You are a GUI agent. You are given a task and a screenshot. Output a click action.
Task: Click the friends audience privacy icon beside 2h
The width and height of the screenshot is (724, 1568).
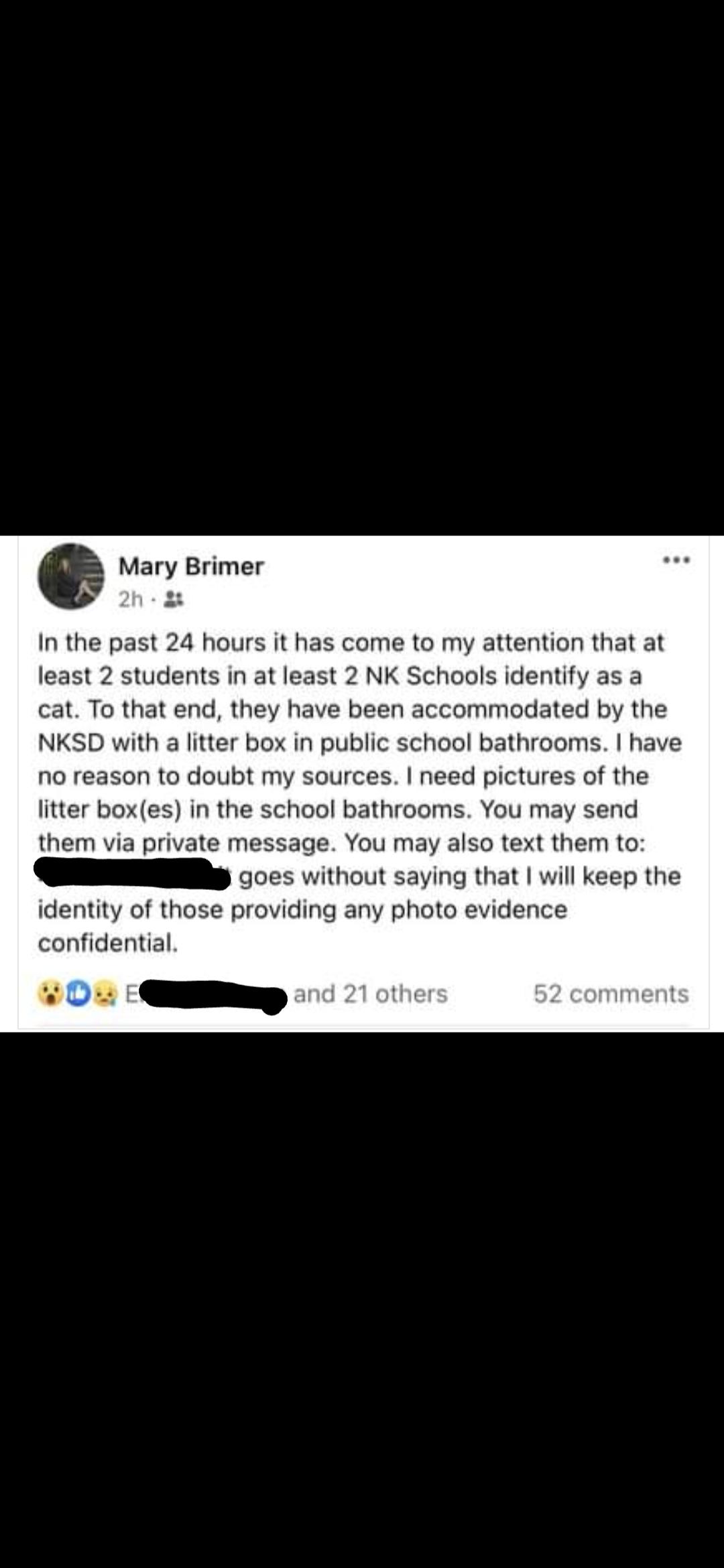tap(173, 600)
